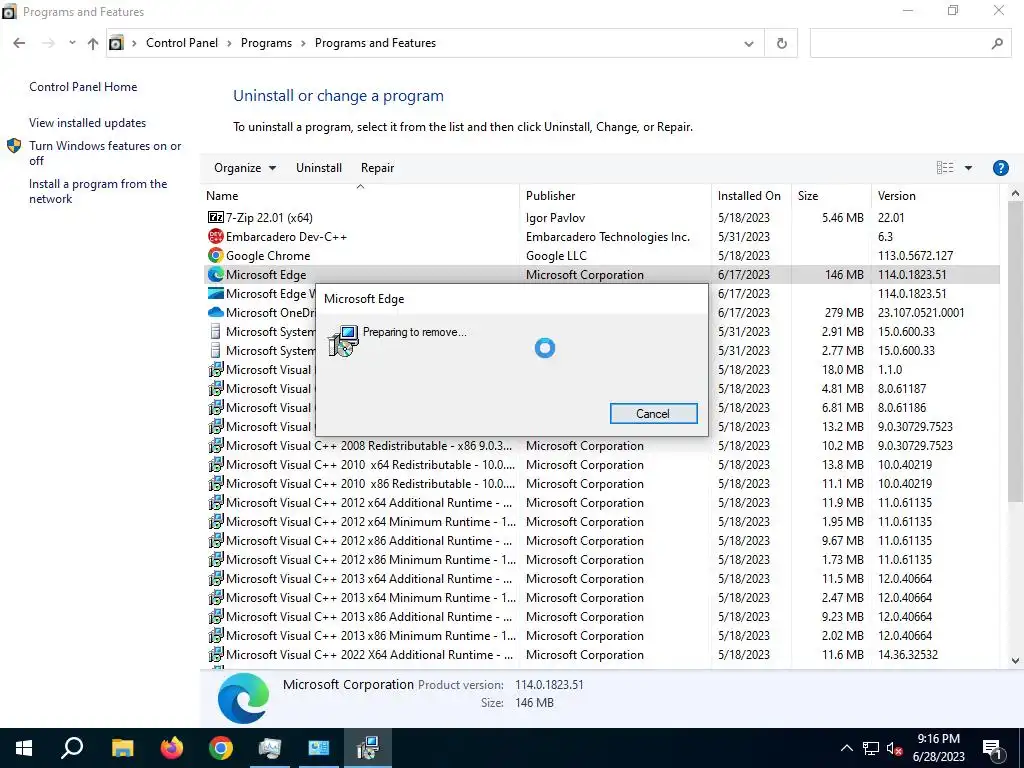Open recent locations dropdown arrow
This screenshot has width=1024, height=768.
[x=72, y=43]
